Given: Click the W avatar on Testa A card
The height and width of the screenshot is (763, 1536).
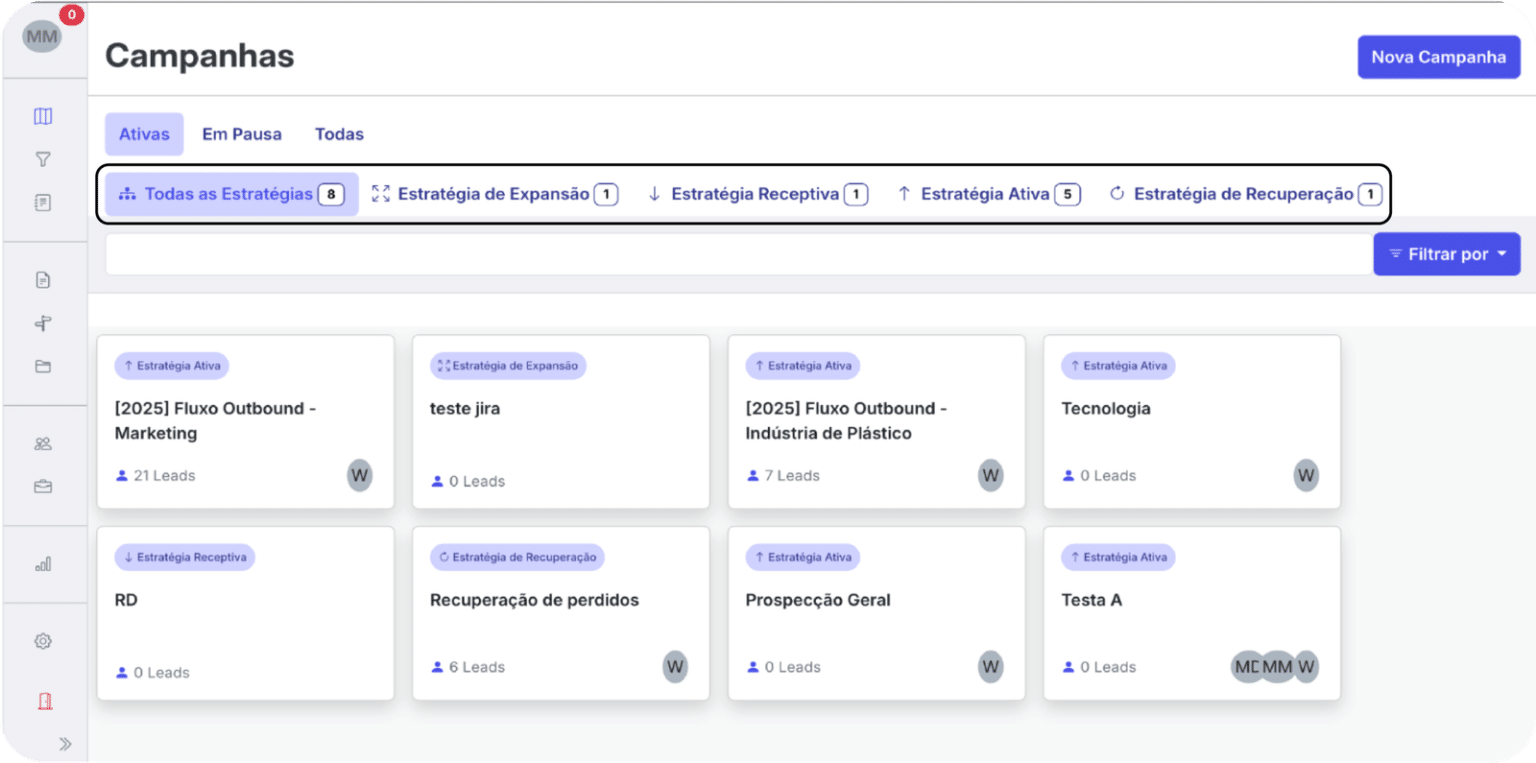Looking at the screenshot, I should tap(1306, 666).
